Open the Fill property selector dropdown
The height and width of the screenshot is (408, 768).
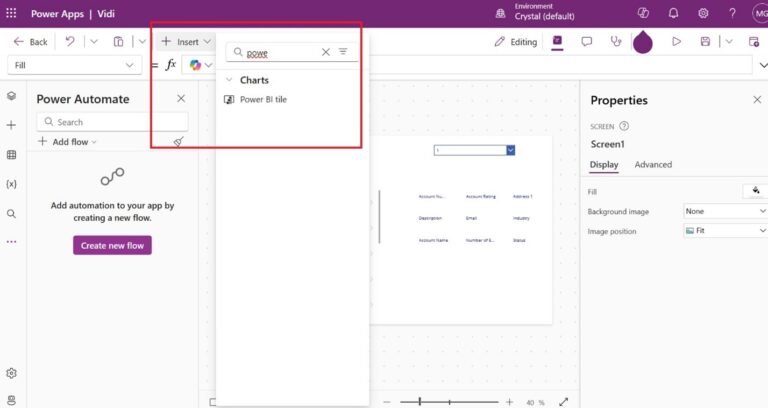[75, 65]
